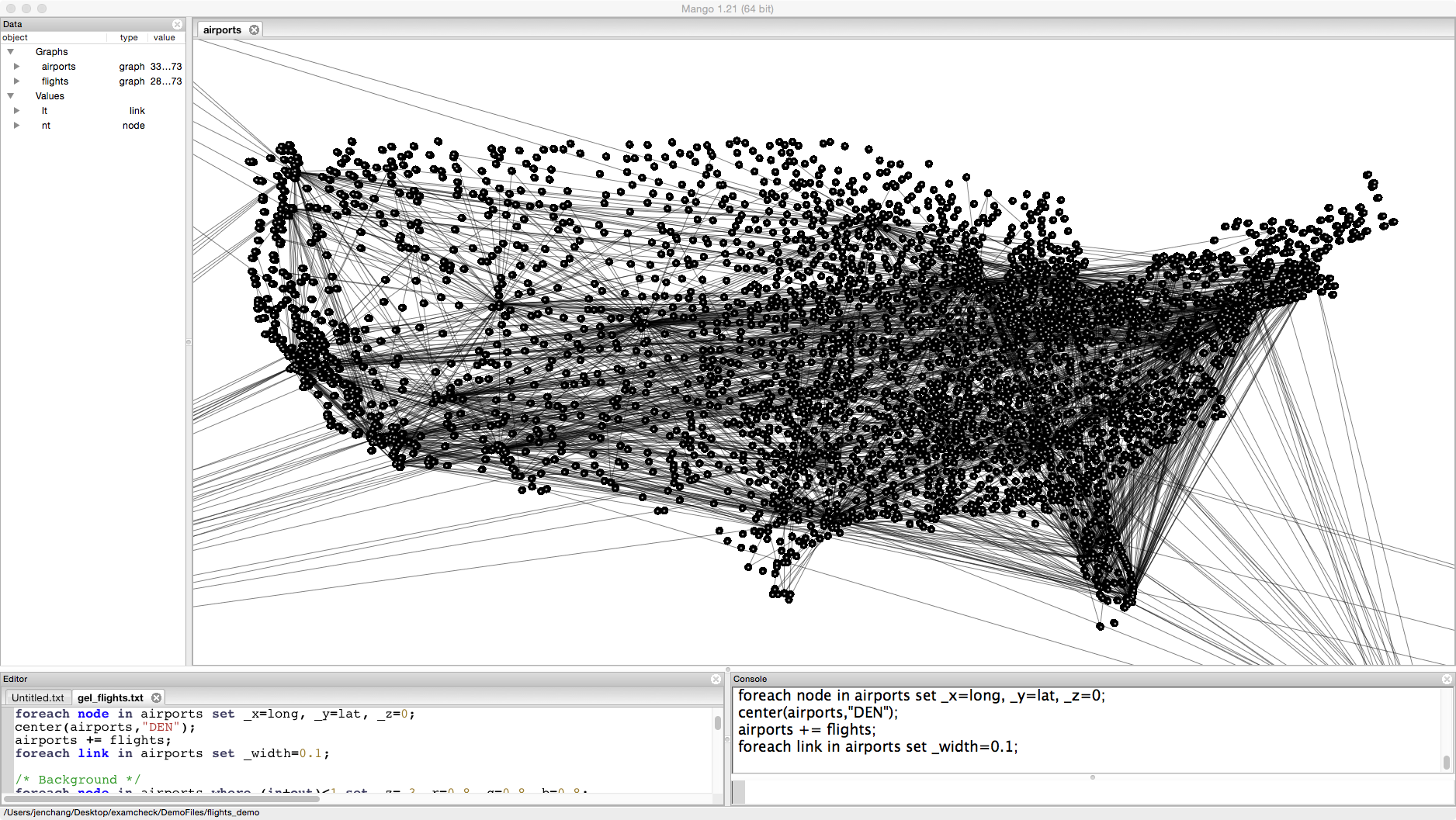Close the airports graph tab
Image resolution: width=1456 pixels, height=820 pixels.
tap(254, 30)
